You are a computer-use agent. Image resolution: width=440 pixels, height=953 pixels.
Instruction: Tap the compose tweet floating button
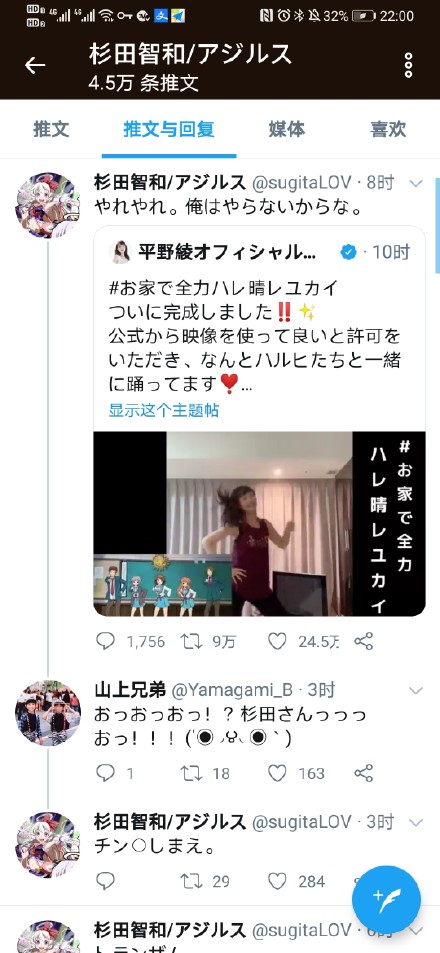(387, 900)
